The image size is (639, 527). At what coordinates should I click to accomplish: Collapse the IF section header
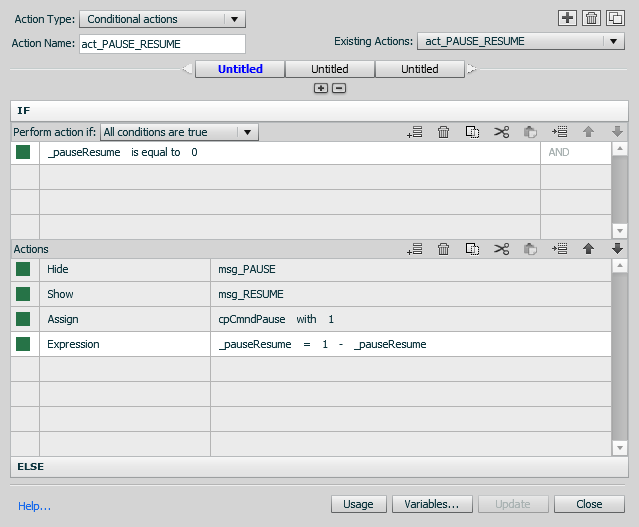point(320,111)
